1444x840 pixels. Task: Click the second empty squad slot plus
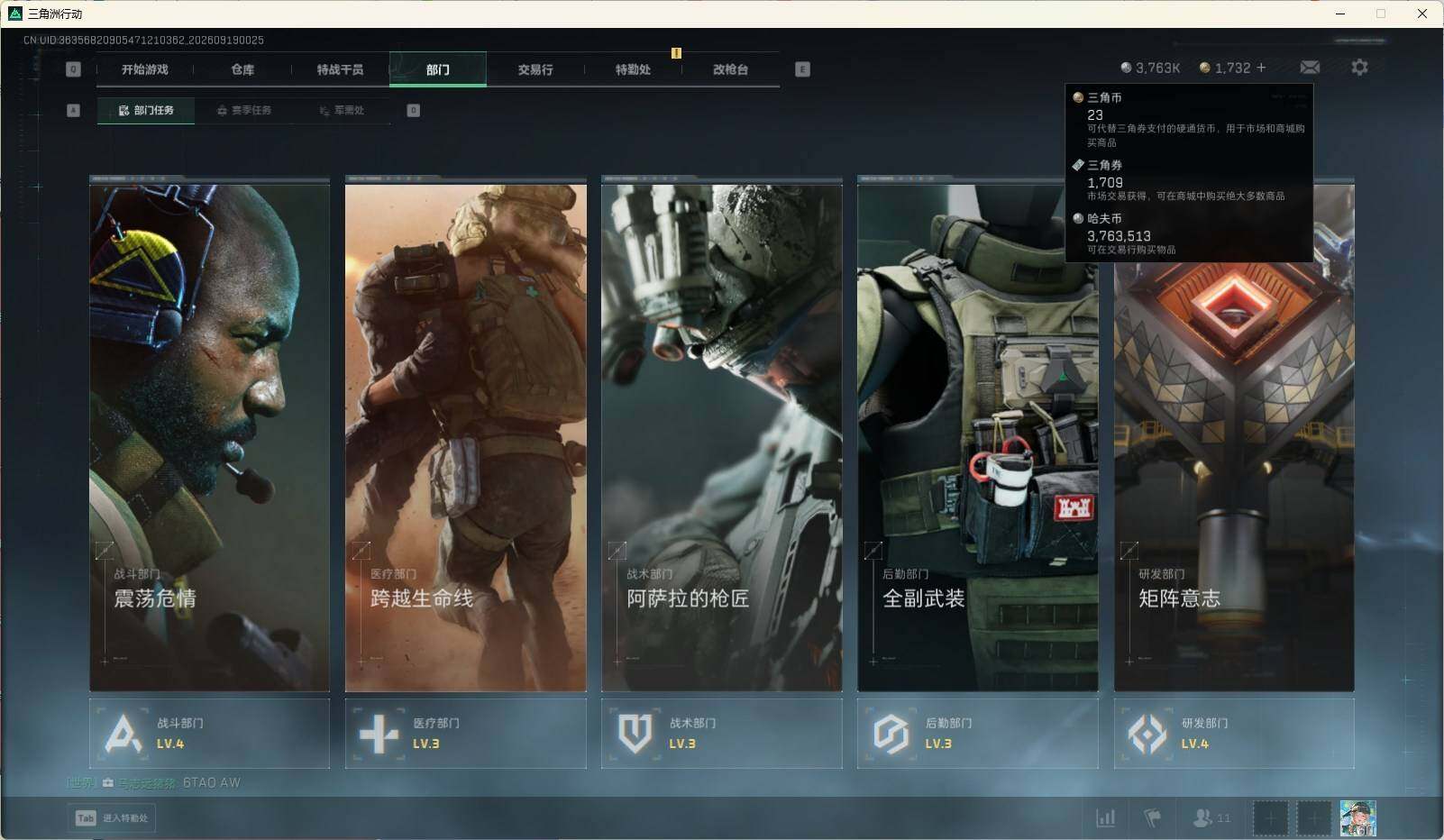(x=1313, y=818)
